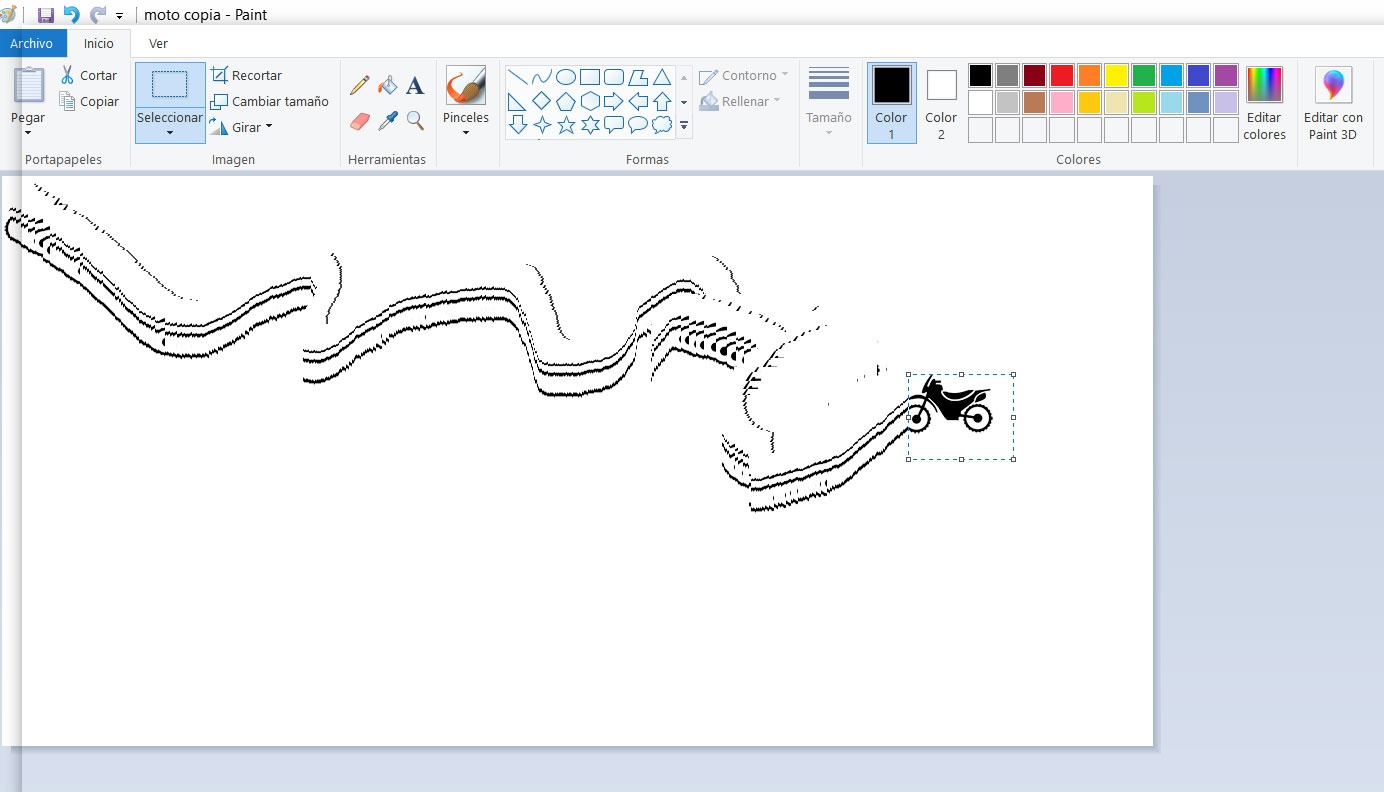The image size is (1384, 792).
Task: Click the Save icon in the title bar
Action: pyautogui.click(x=46, y=15)
